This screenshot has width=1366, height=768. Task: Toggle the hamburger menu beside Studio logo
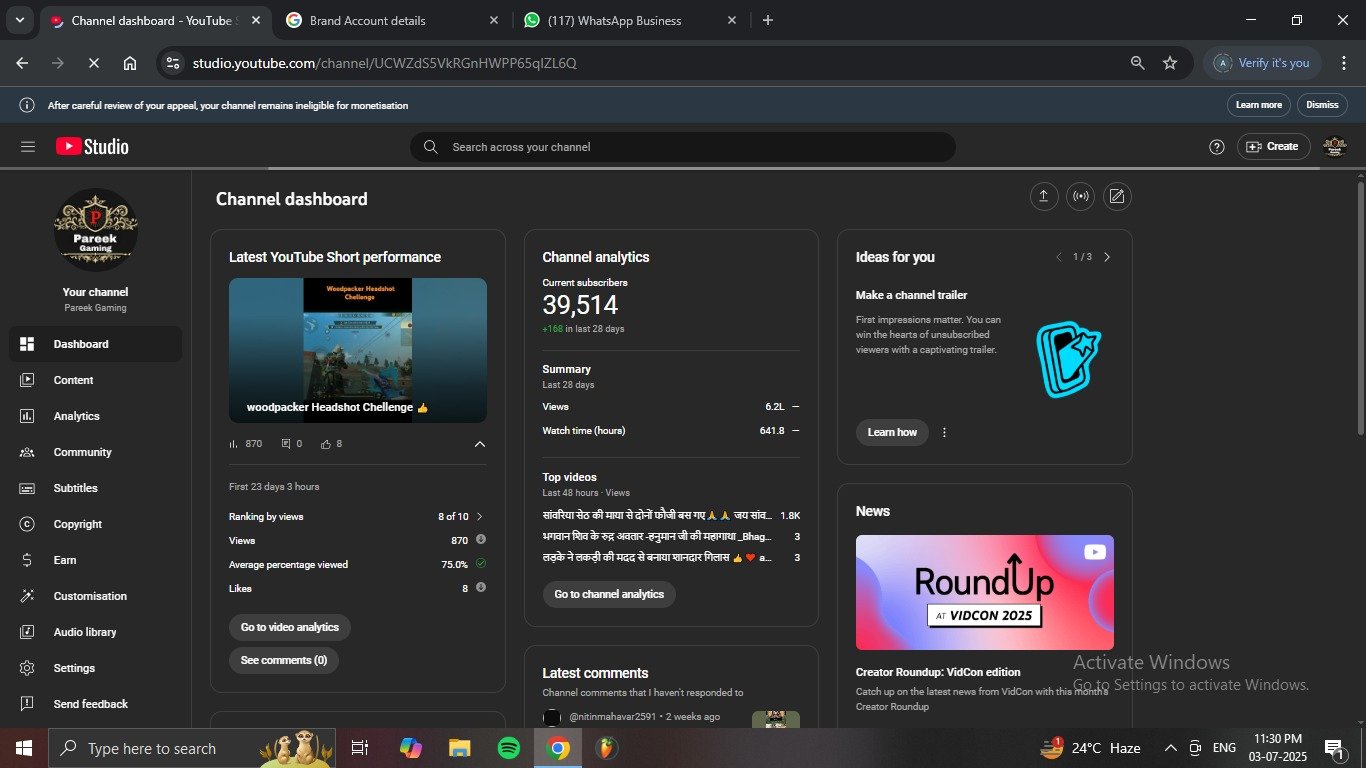point(28,147)
